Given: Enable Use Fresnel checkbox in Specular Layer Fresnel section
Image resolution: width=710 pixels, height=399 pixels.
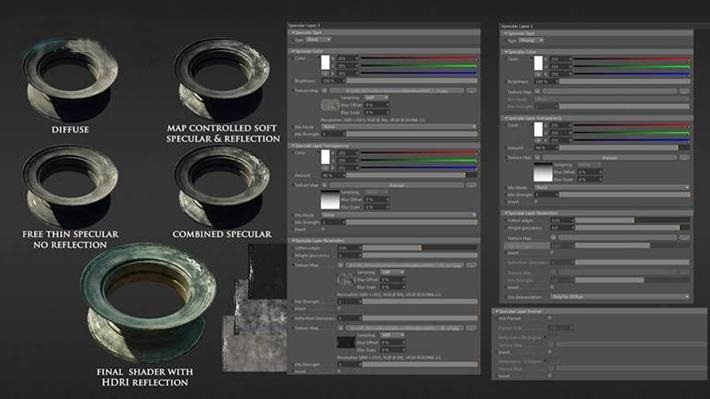Looking at the screenshot, I should (x=550, y=318).
